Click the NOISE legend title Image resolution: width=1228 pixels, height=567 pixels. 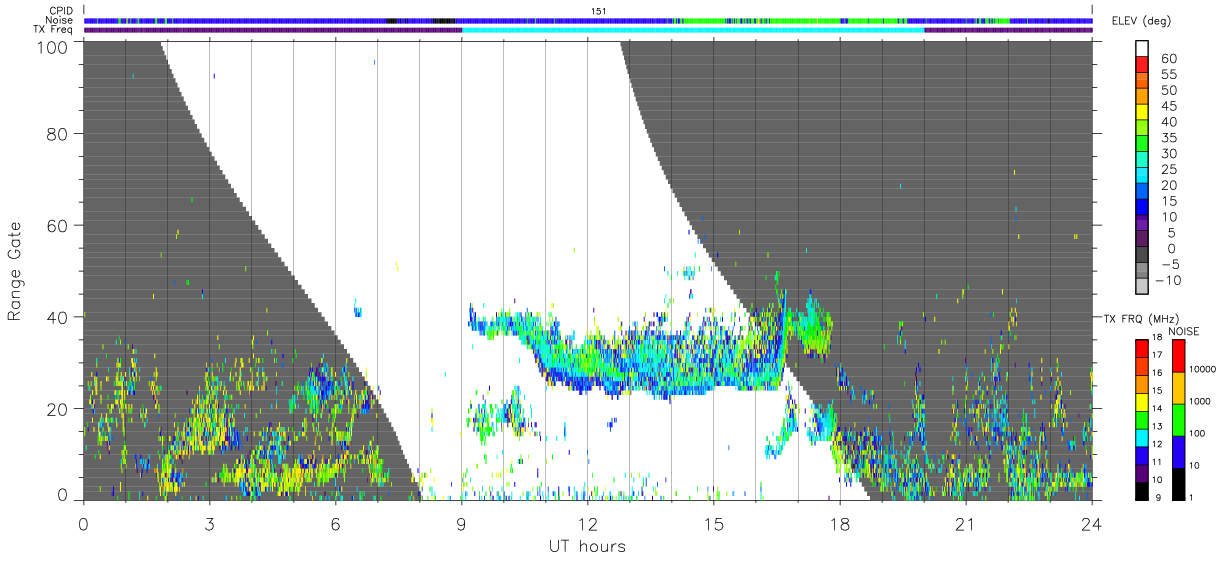click(1184, 331)
